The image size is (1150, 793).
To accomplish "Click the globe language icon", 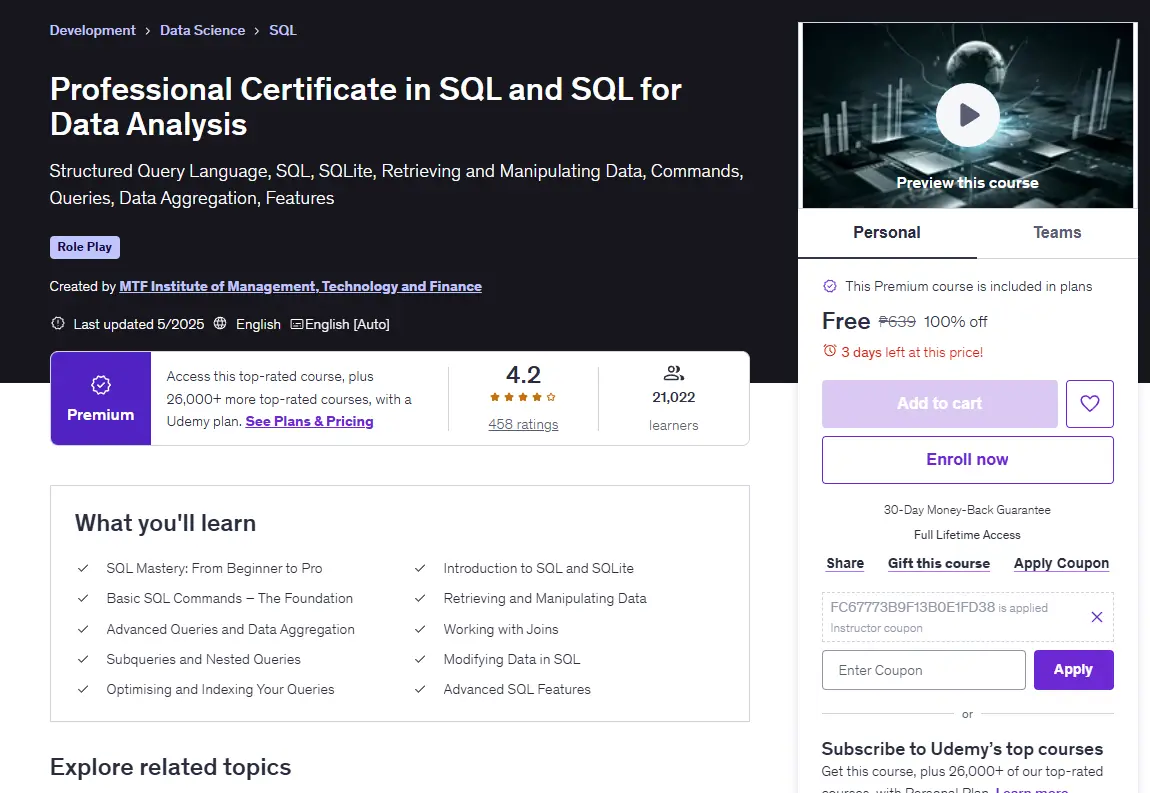I will [x=220, y=324].
